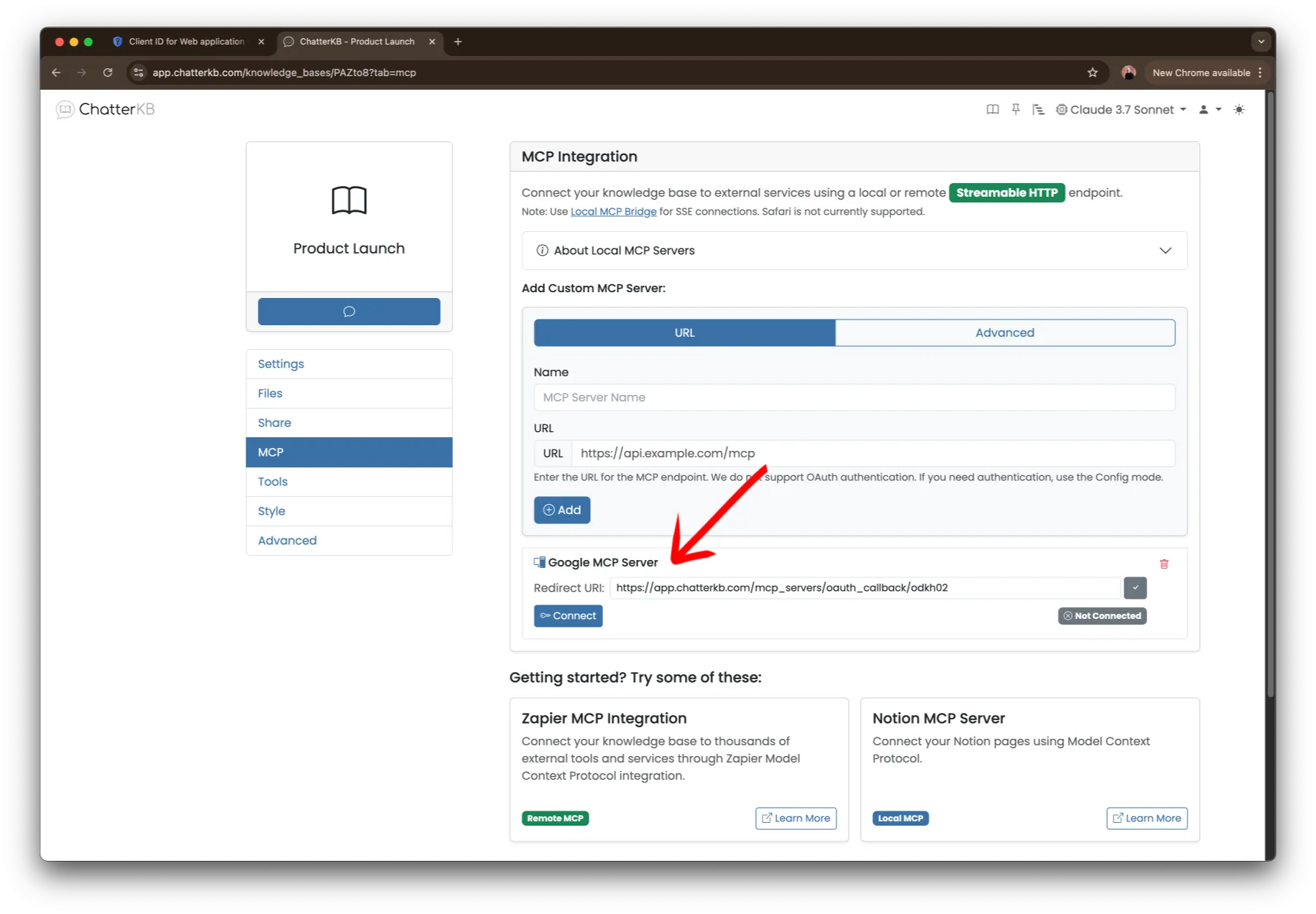The image size is (1316, 914).
Task: Click the Not Connected status badge
Action: [x=1102, y=616]
